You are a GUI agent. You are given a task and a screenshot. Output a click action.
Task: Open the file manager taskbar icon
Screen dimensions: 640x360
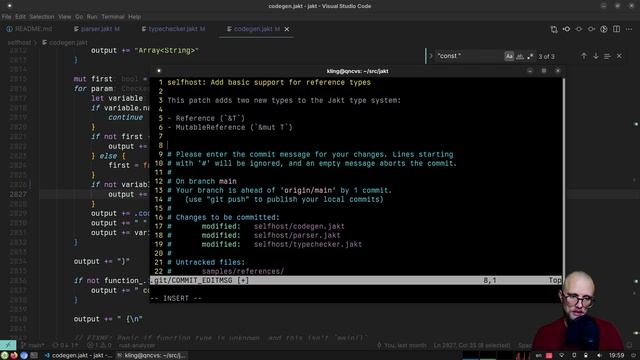tap(34, 356)
